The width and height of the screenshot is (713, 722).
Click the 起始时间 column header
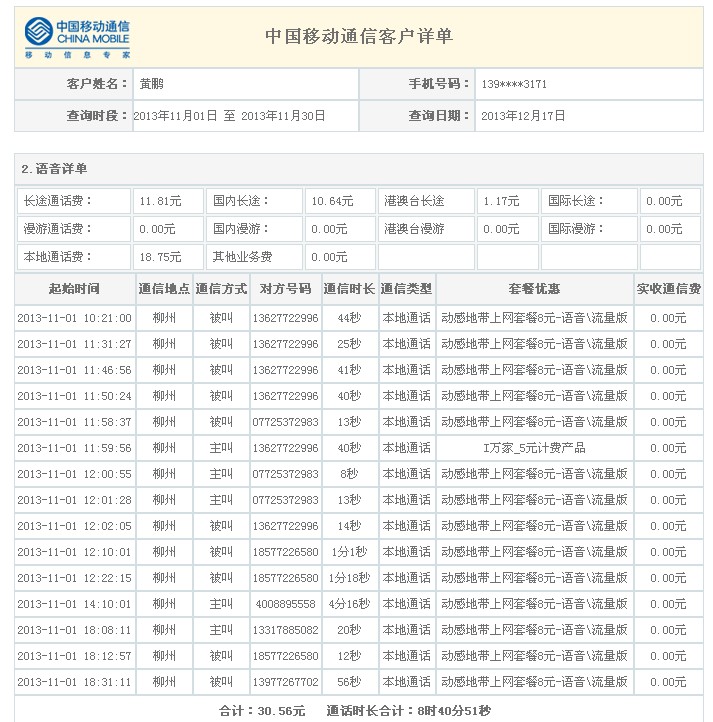click(x=74, y=289)
